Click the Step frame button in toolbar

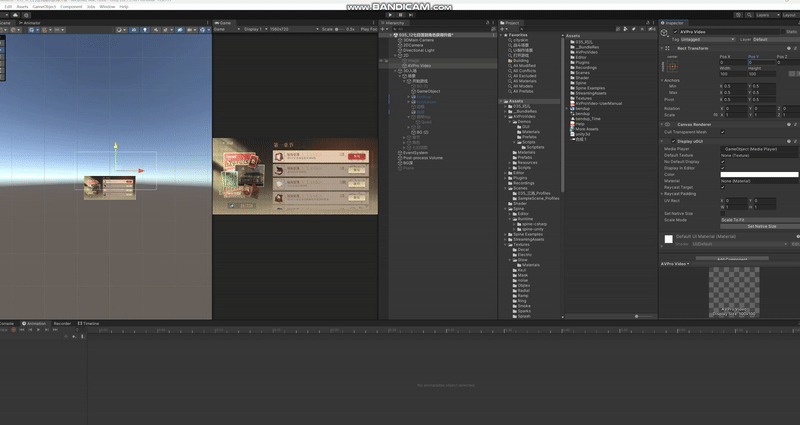click(411, 15)
